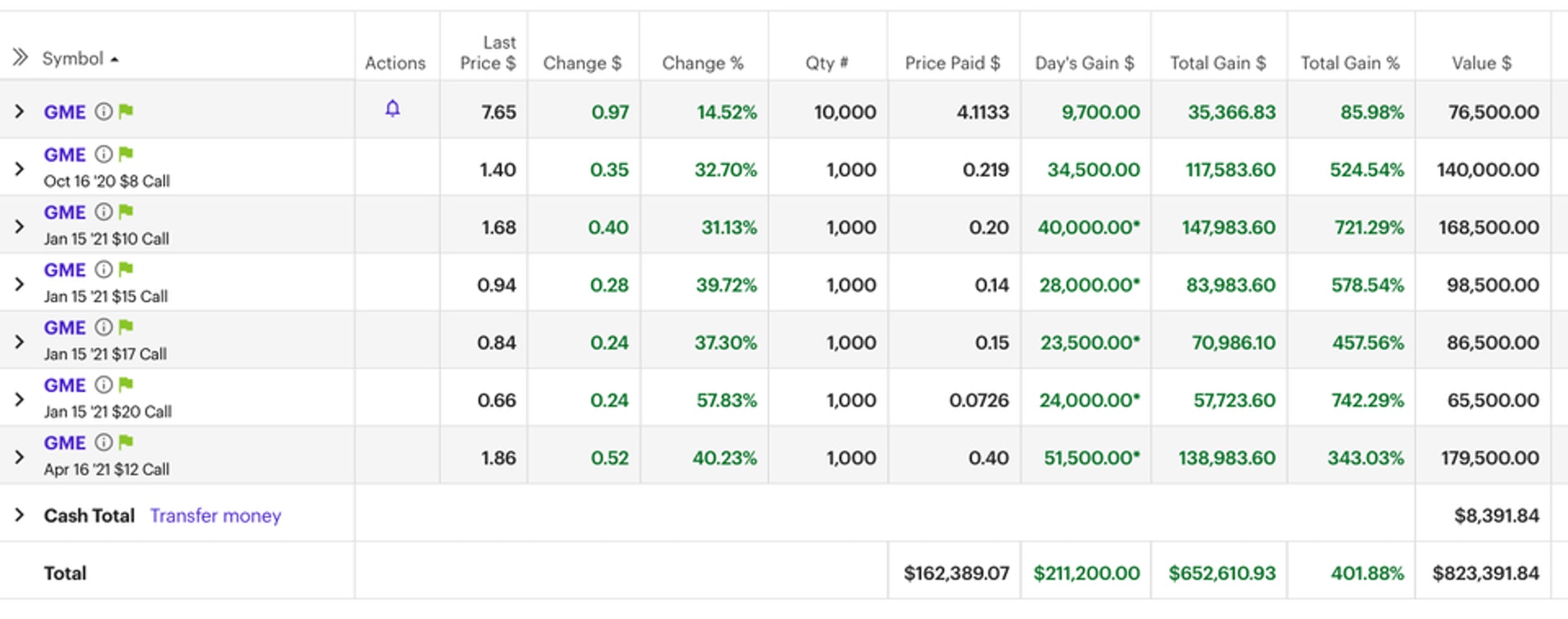Select total gain value 35,366.83

click(x=1232, y=112)
